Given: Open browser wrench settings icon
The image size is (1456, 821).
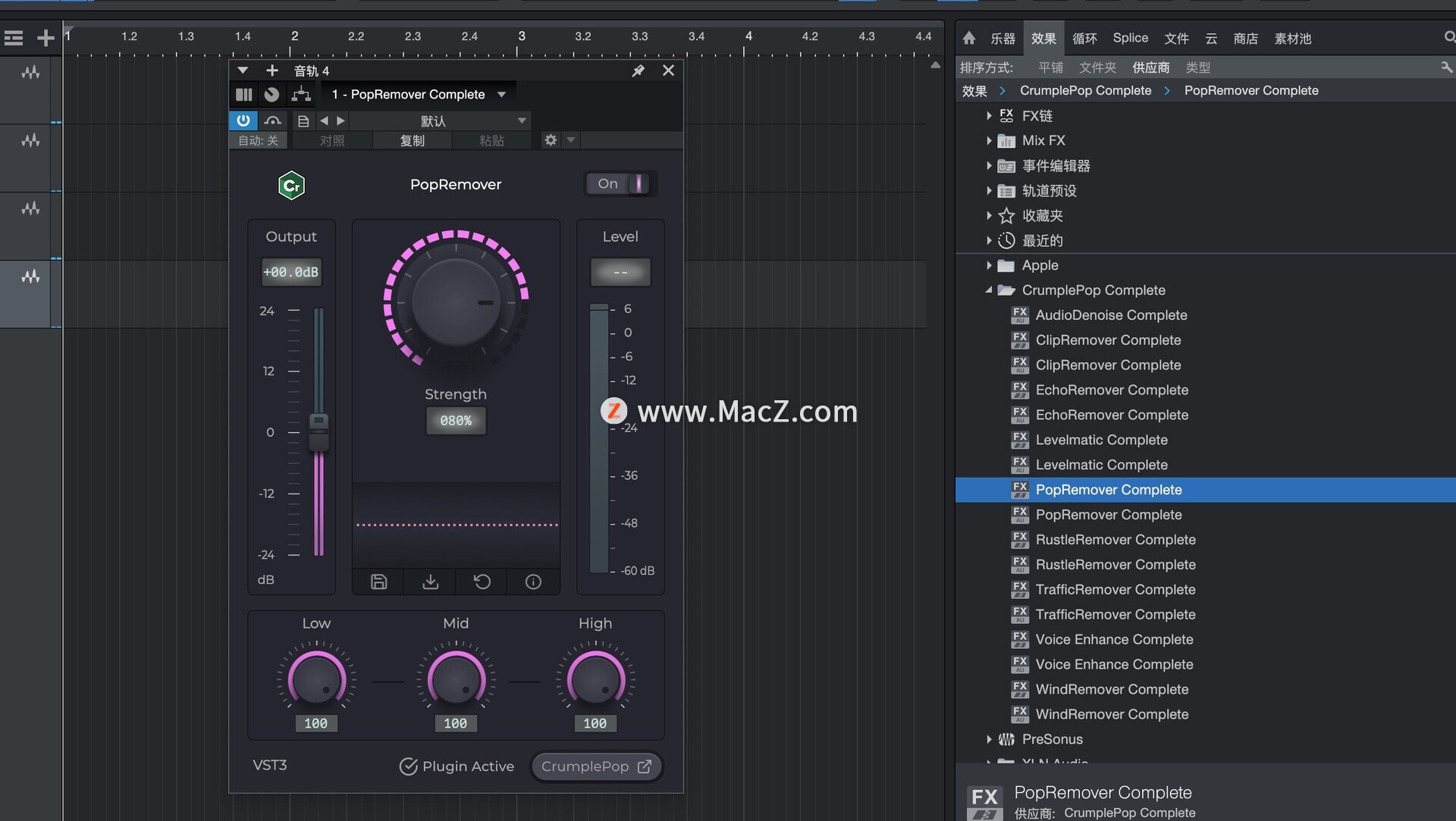Looking at the screenshot, I should coord(1446,67).
